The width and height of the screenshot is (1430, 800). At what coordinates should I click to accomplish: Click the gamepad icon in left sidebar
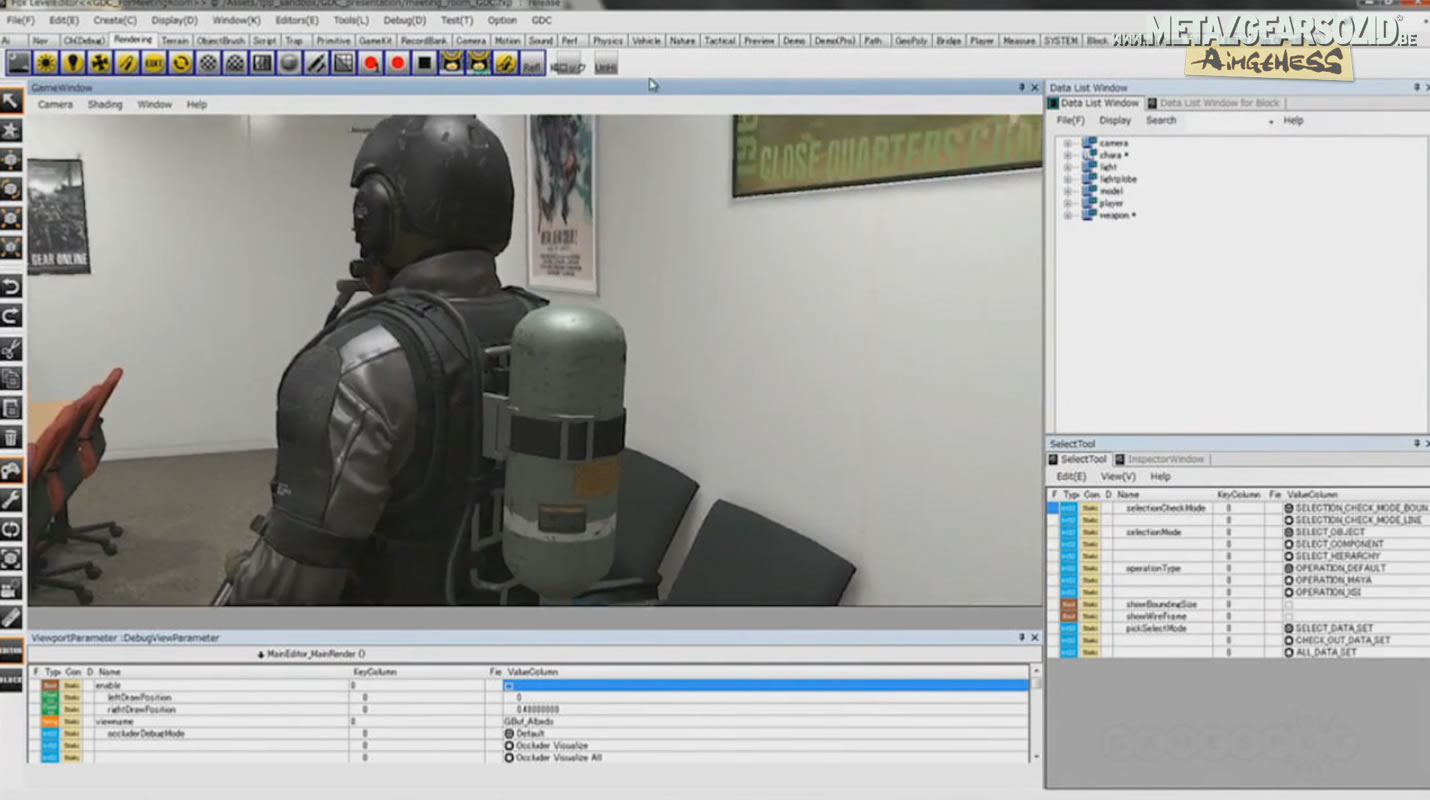(11, 470)
